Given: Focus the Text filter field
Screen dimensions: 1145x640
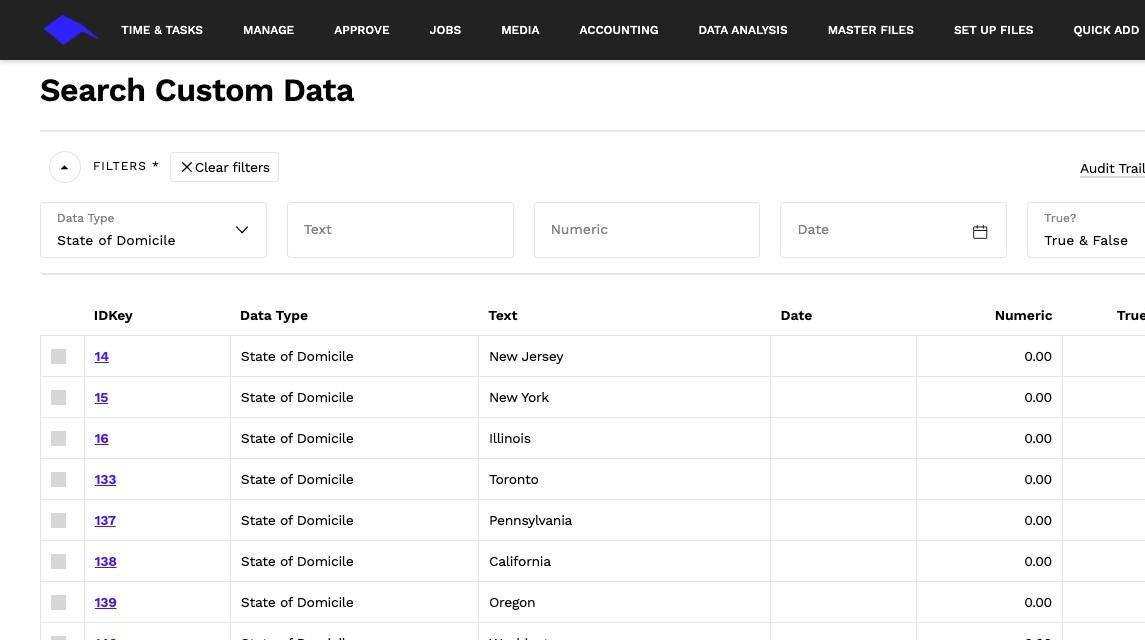Looking at the screenshot, I should click(x=400, y=230).
